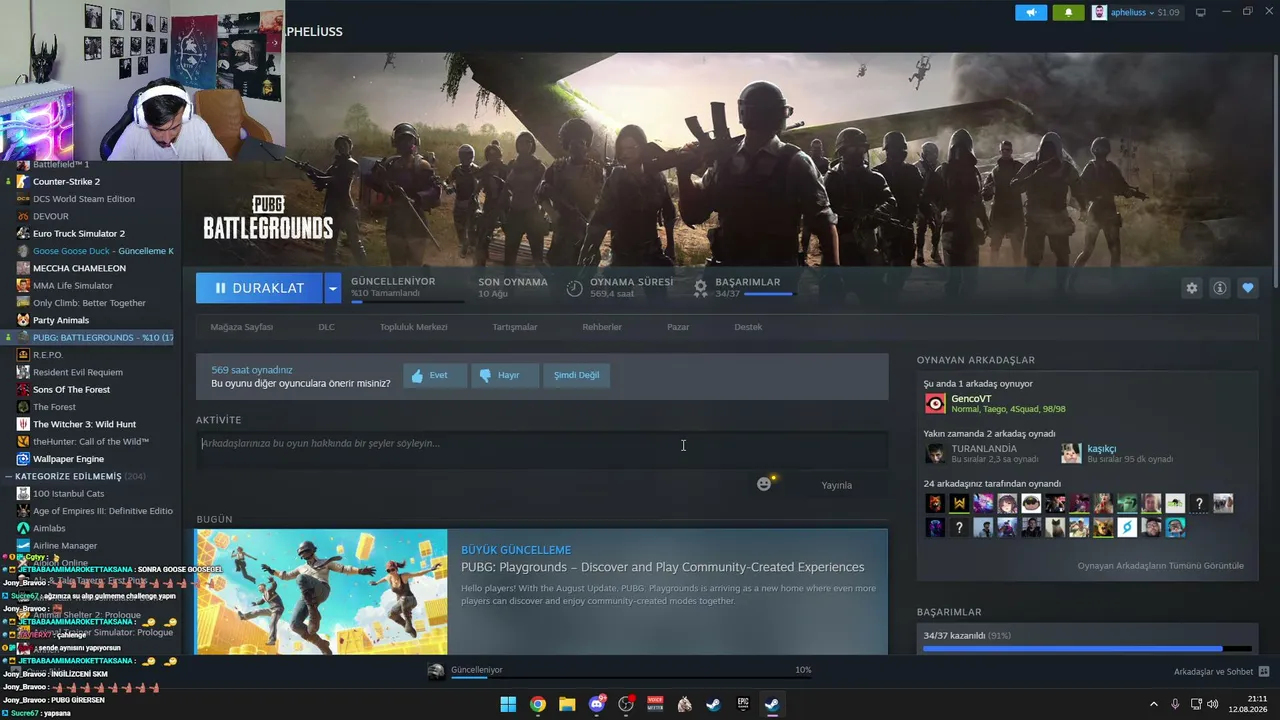
Task: Launch Google Chrome from the taskbar
Action: (x=537, y=704)
